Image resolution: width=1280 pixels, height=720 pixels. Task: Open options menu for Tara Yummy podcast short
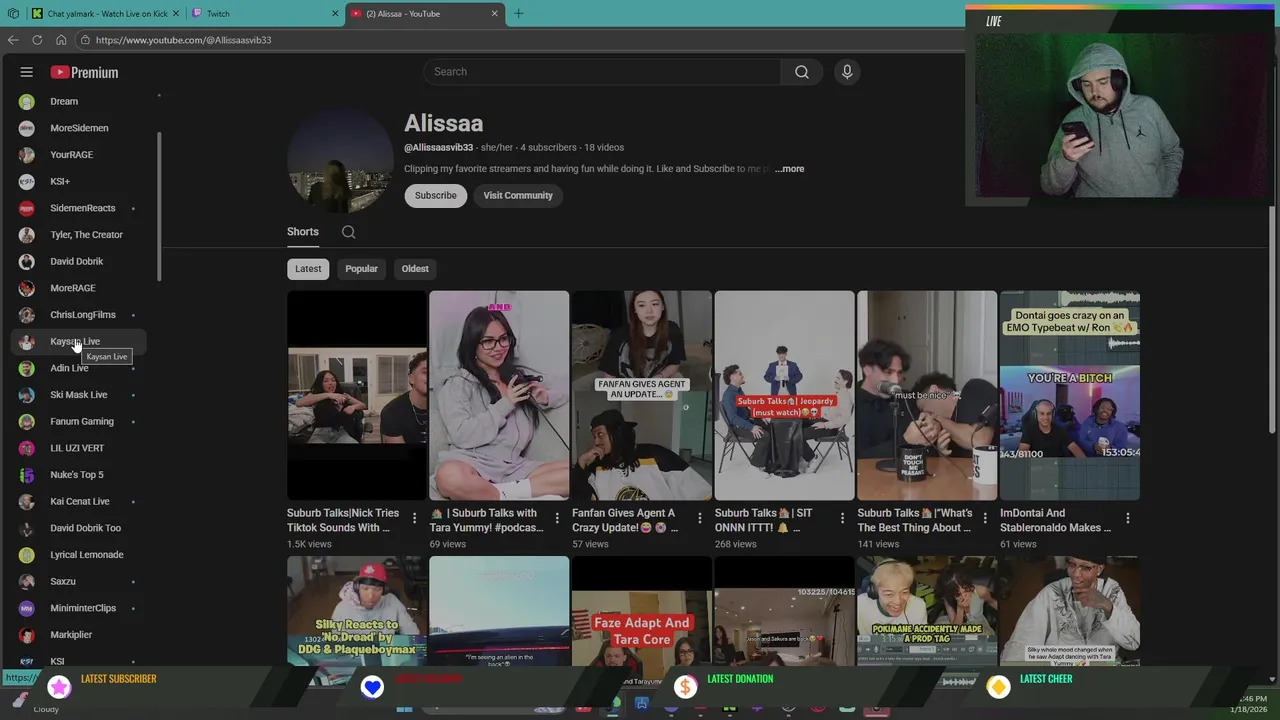(x=557, y=518)
